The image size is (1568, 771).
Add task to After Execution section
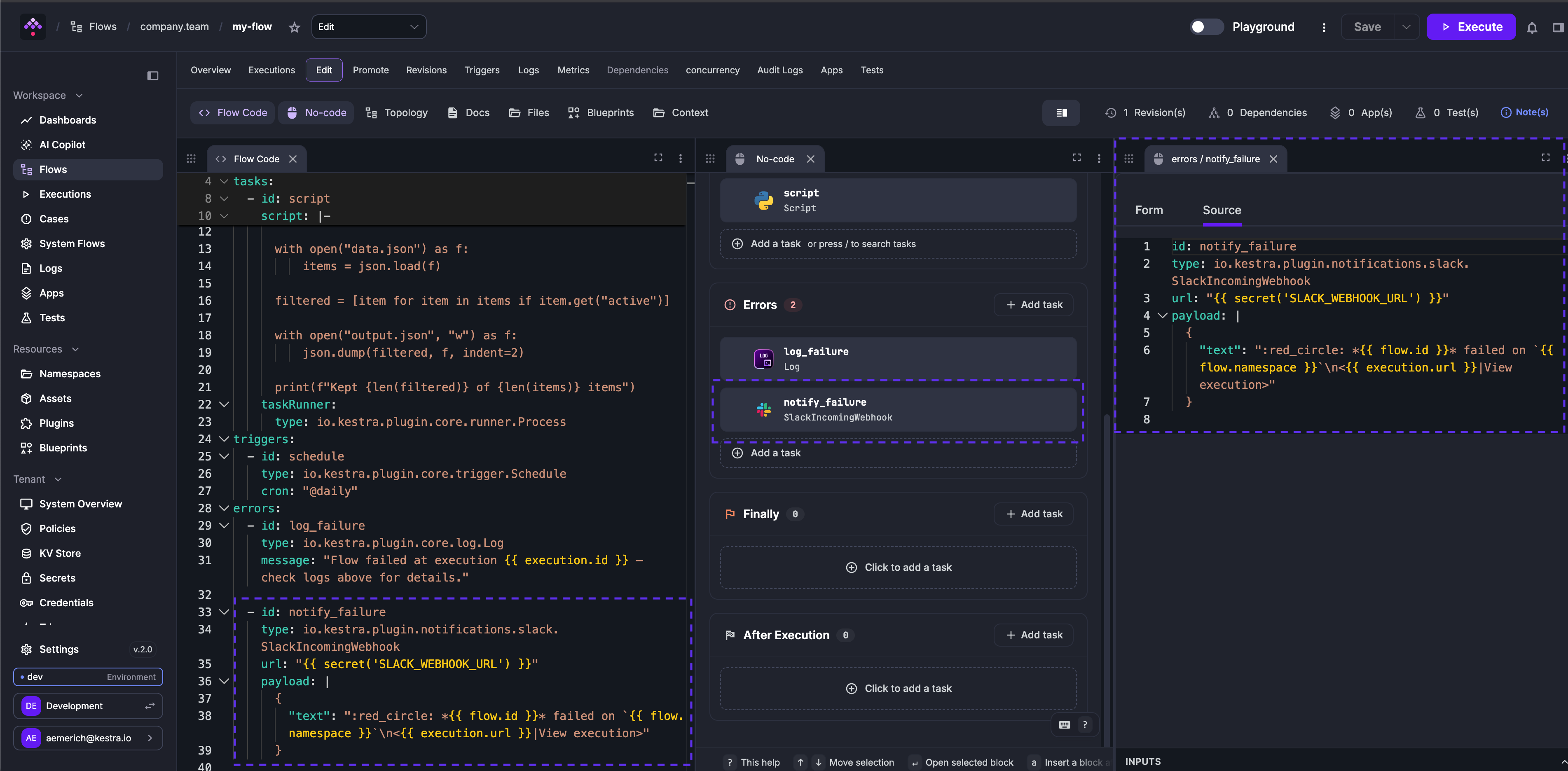(x=1034, y=635)
